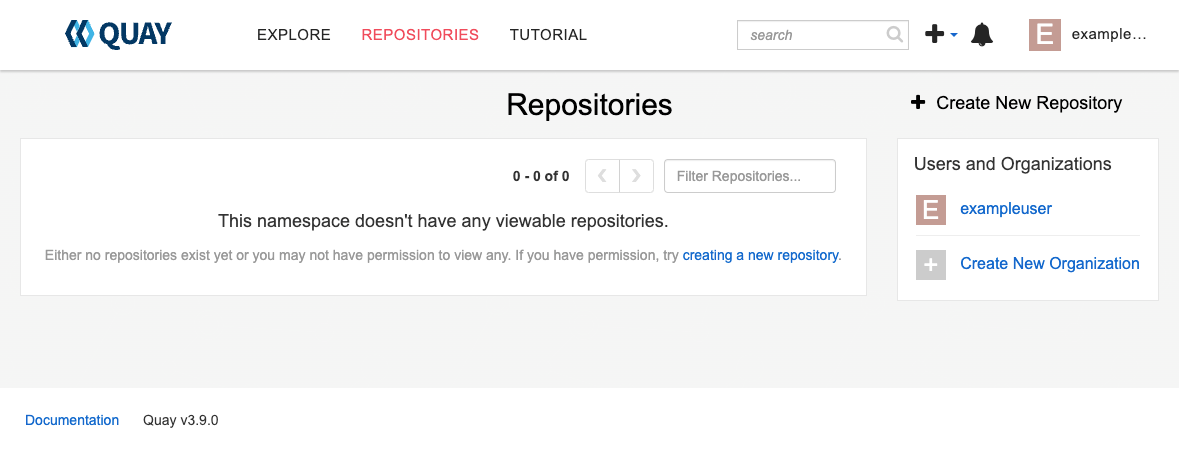Image resolution: width=1179 pixels, height=452 pixels.
Task: Open the Documentation footer link
Action: pos(72,421)
